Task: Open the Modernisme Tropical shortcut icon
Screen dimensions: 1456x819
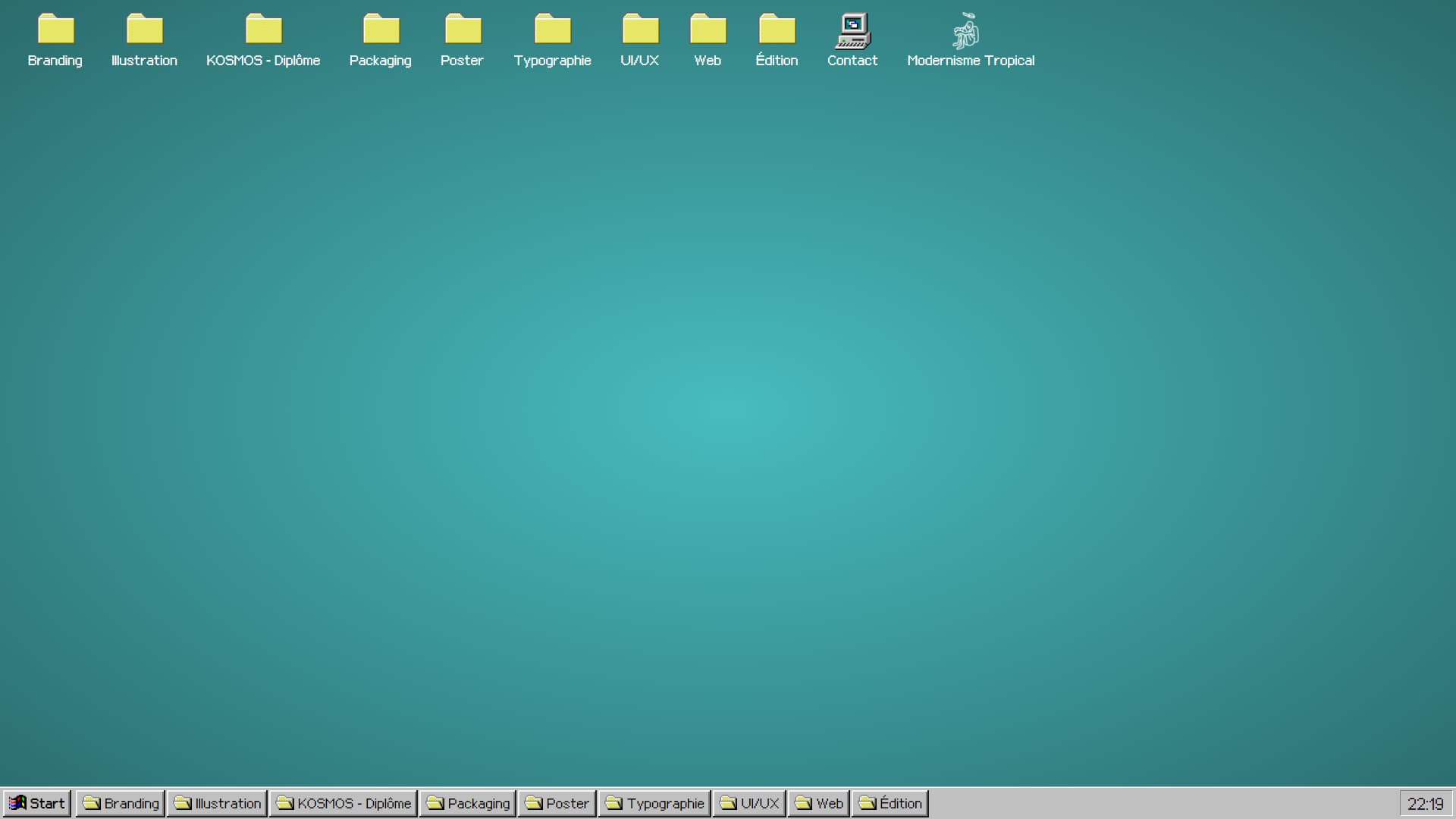Action: pos(966,32)
